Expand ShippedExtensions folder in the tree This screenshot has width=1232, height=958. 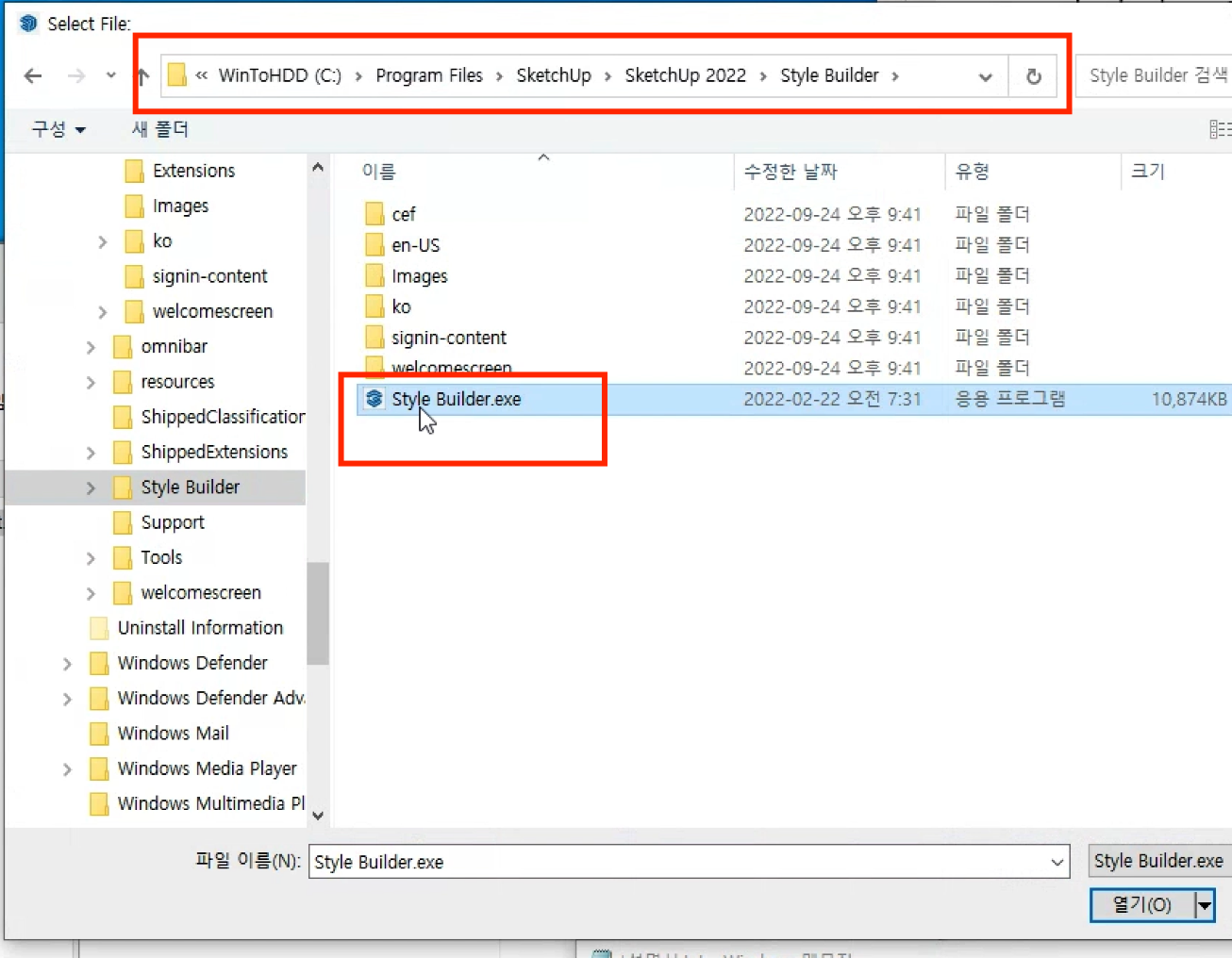pos(91,453)
